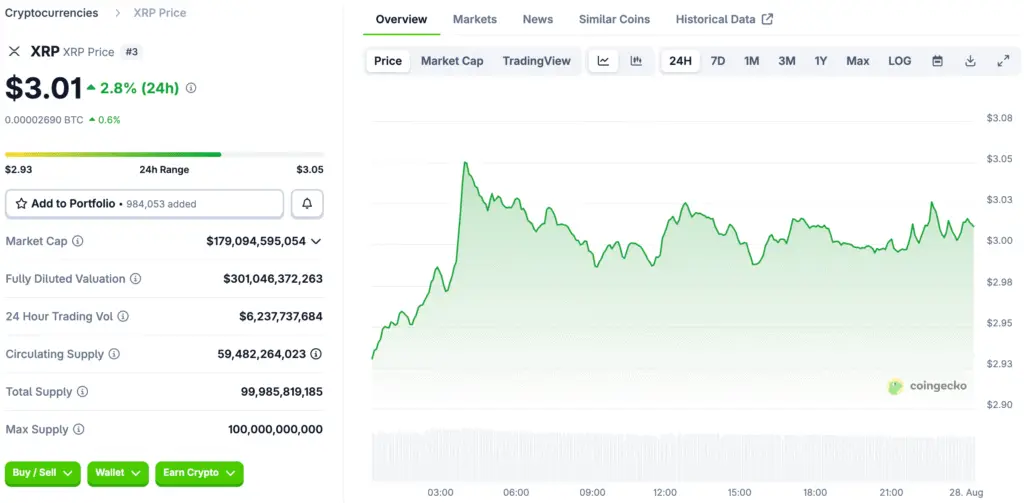Screen dimensions: 1024x503
Task: Click the 99,985,819,185 total supply value
Action: (x=281, y=392)
